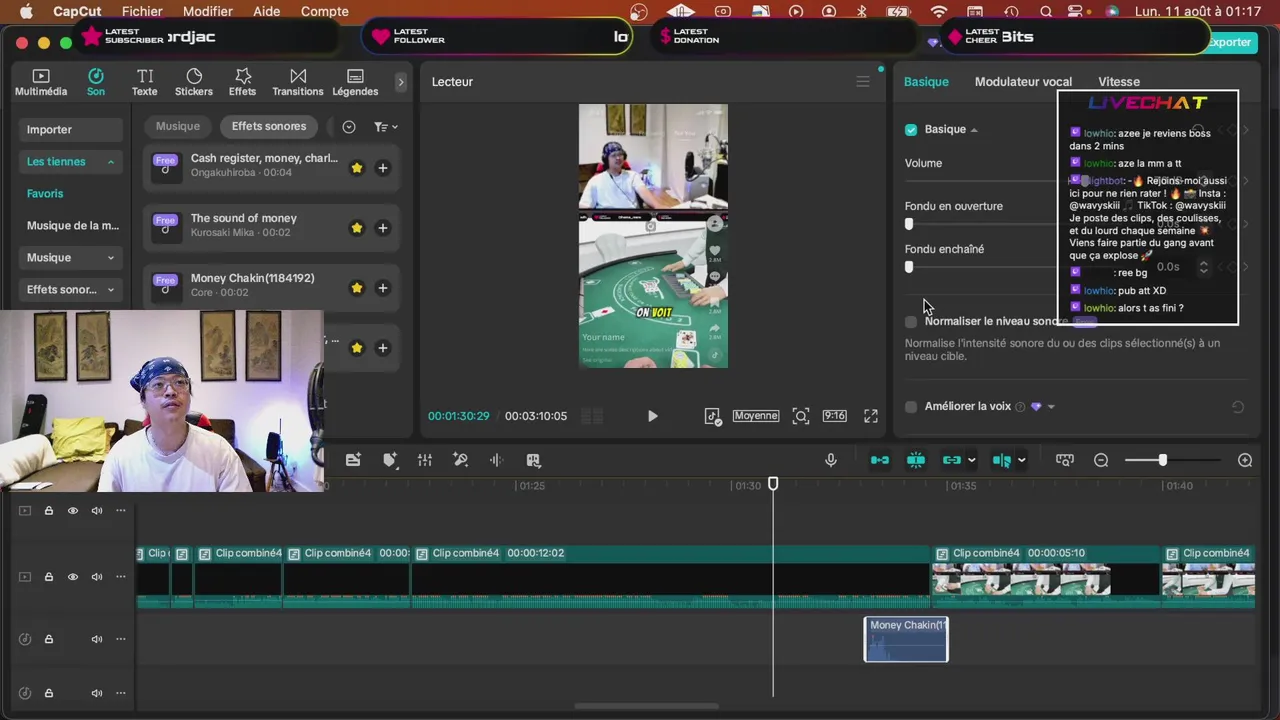Open the 9:16 aspect ratio selector

(x=834, y=416)
